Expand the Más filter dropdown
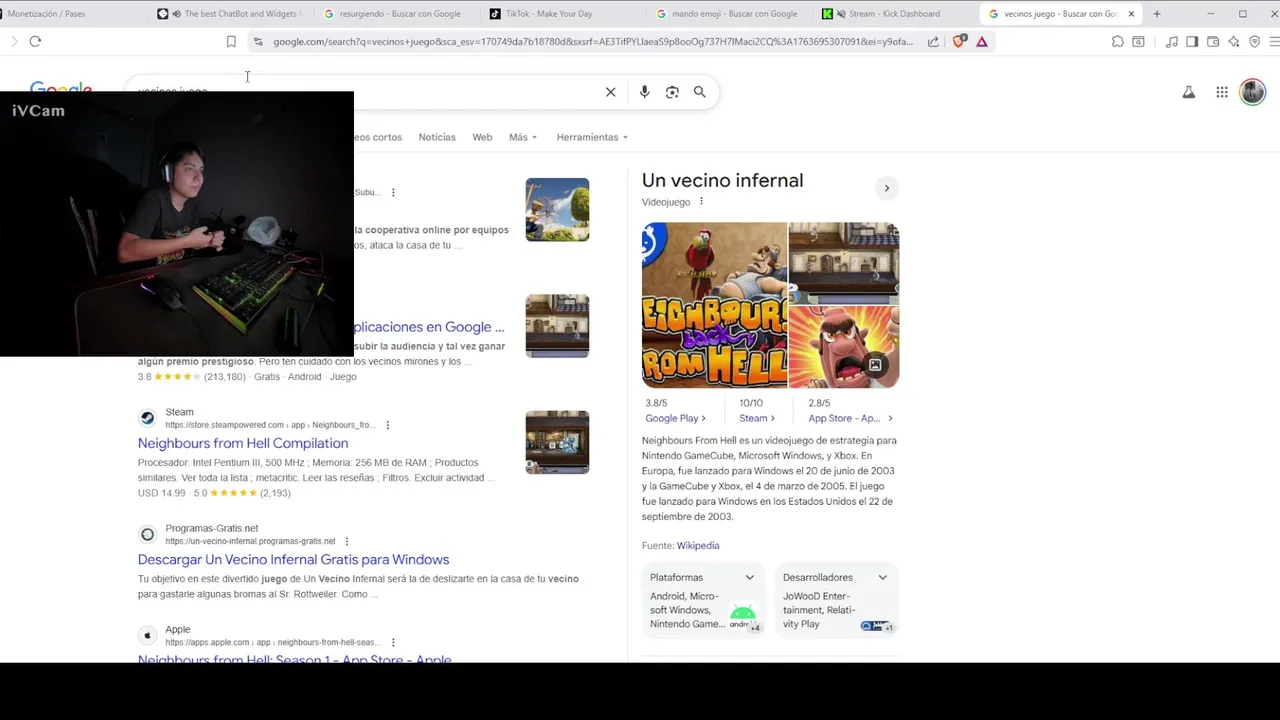 click(523, 137)
